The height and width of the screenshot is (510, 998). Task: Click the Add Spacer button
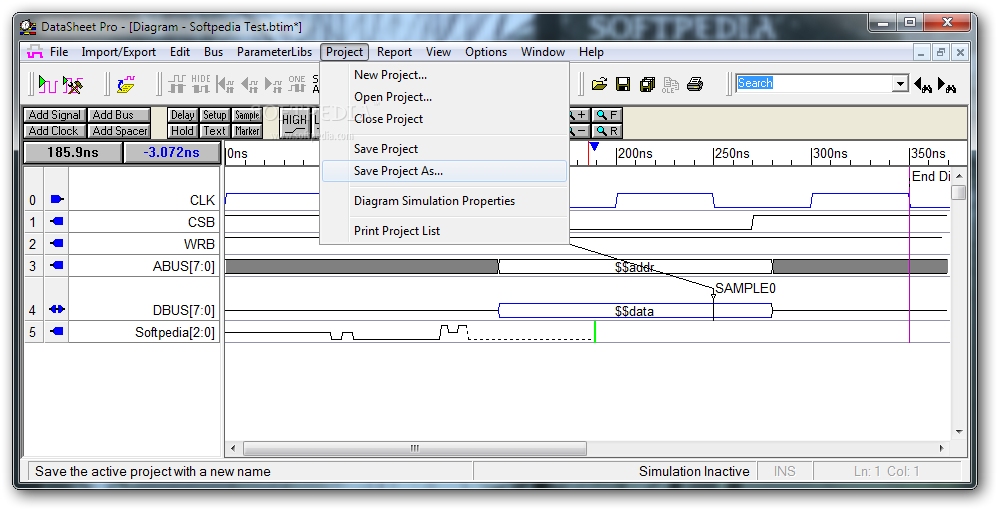[119, 131]
